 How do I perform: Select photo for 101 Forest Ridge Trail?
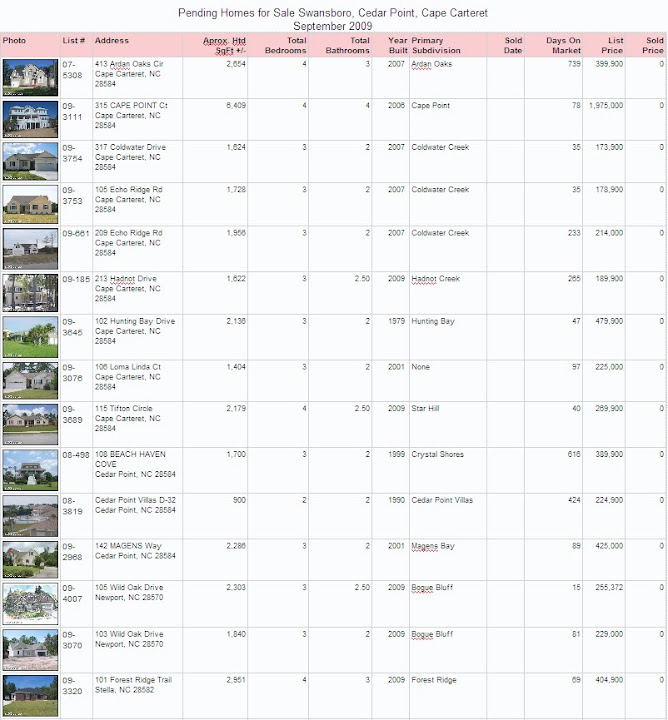[30, 696]
